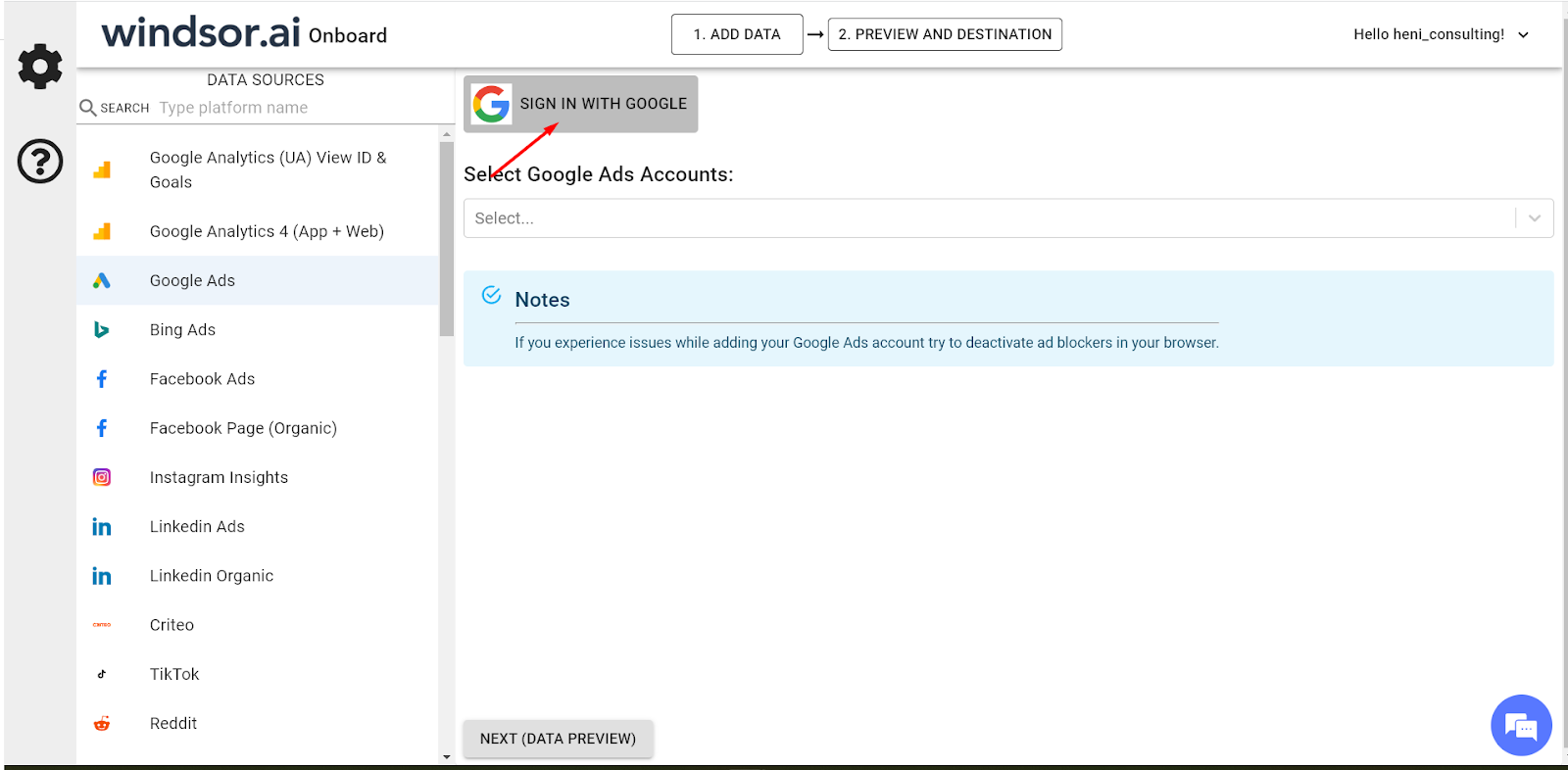This screenshot has width=1568, height=770.
Task: Open the live chat bubble
Action: click(x=1521, y=726)
